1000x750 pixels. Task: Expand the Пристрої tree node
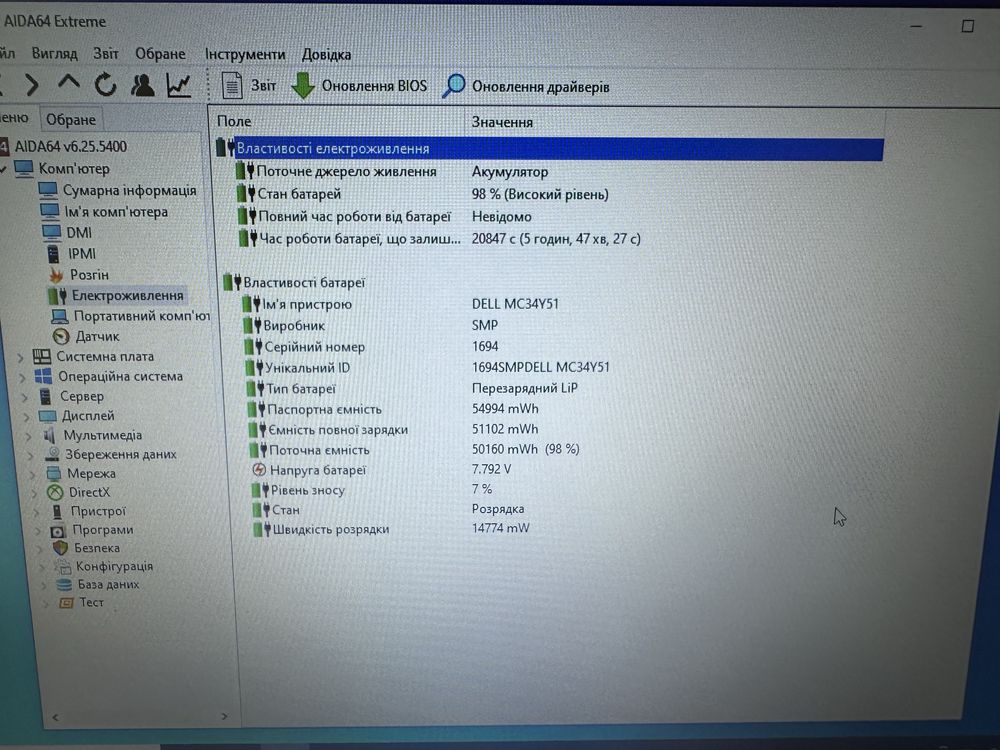37,512
